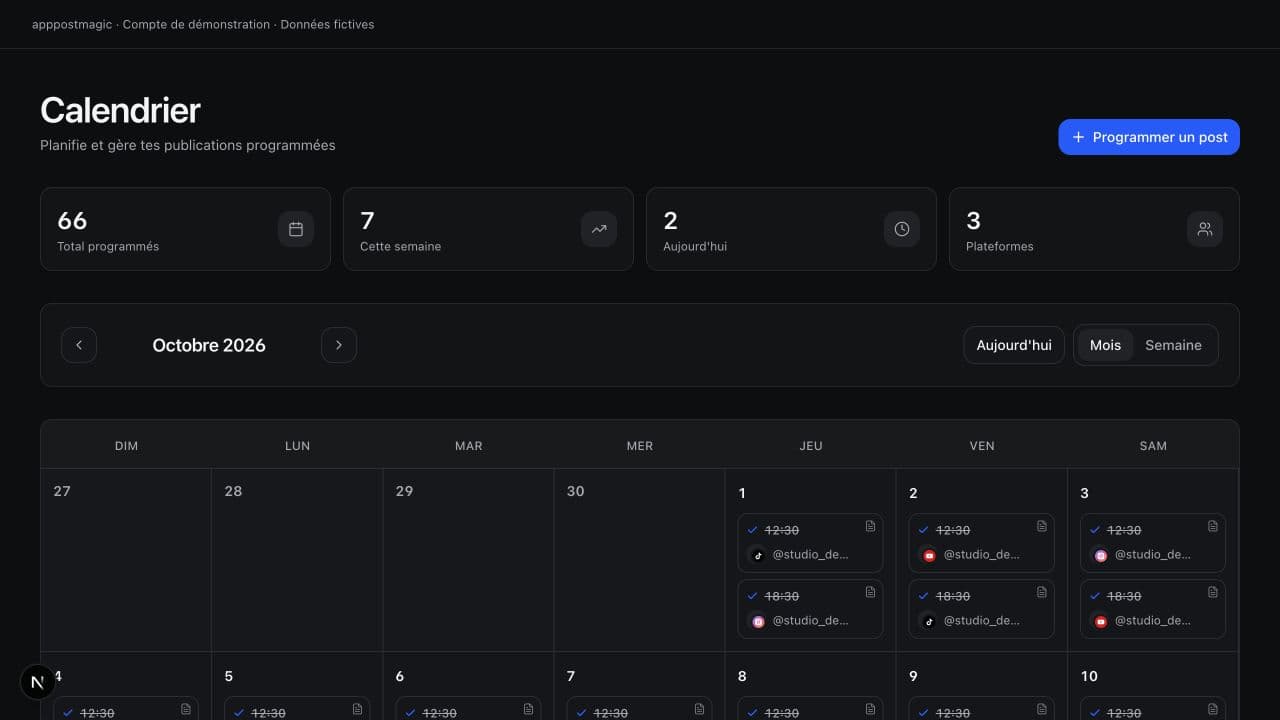Click @studio_de… handle on October 2 12:30 post
Image resolution: width=1280 pixels, height=720 pixels.
pos(981,555)
